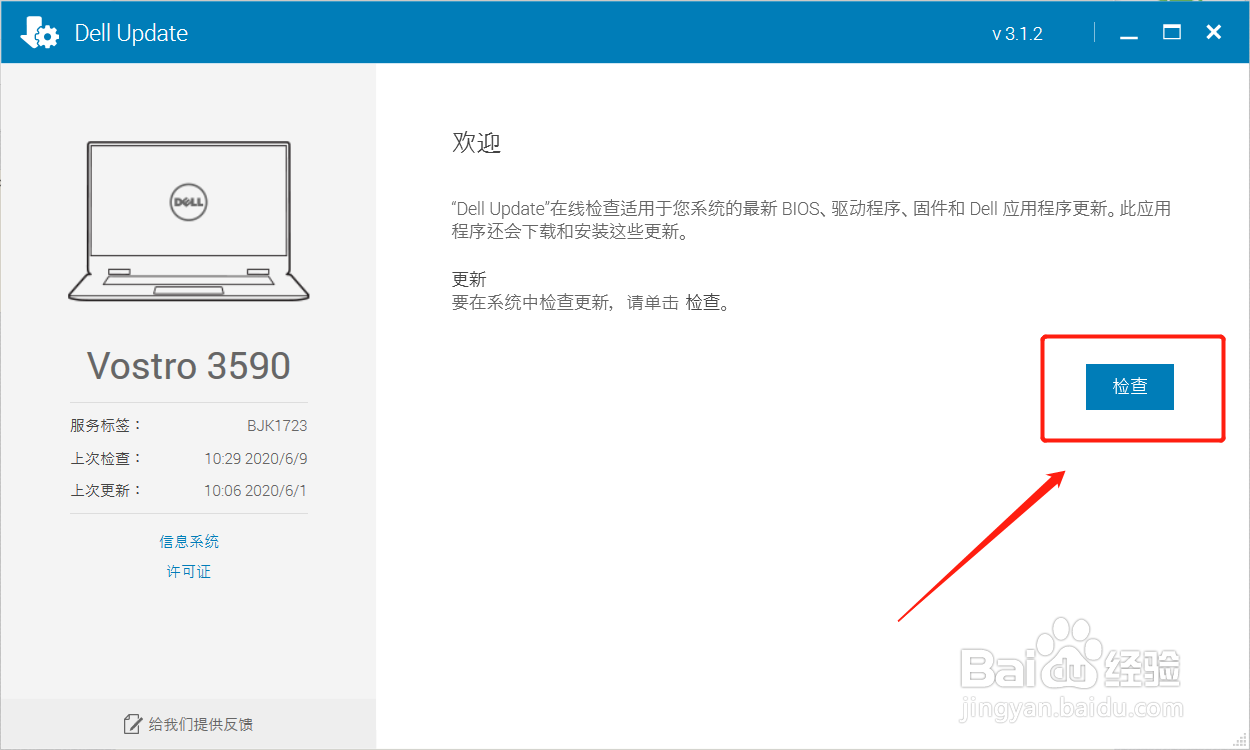This screenshot has width=1250, height=750.
Task: Click the version label v 3.1.2
Action: (x=1017, y=34)
